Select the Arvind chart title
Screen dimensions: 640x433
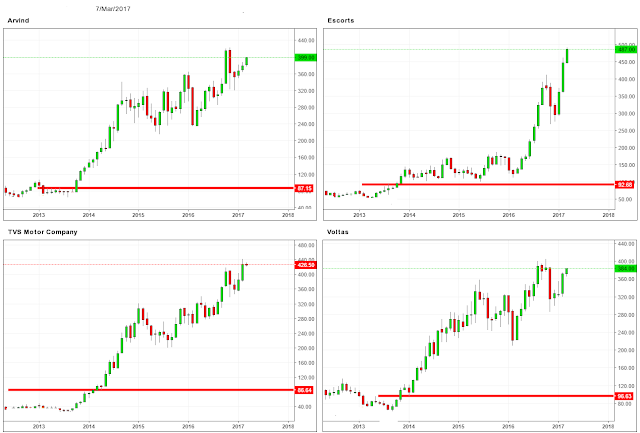18,20
